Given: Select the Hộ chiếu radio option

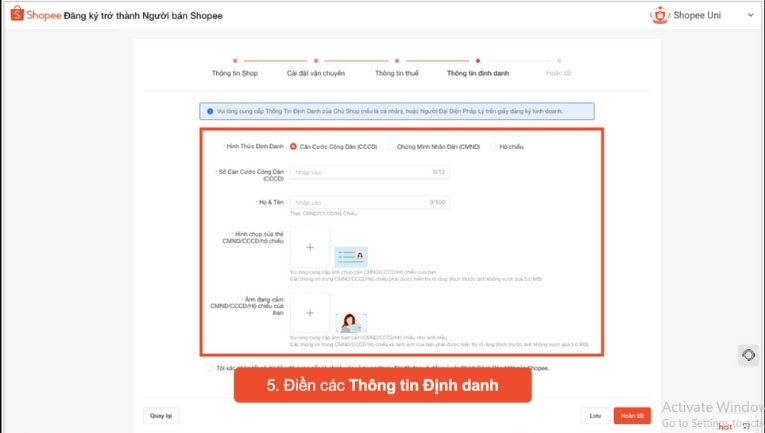Looking at the screenshot, I should 493,146.
